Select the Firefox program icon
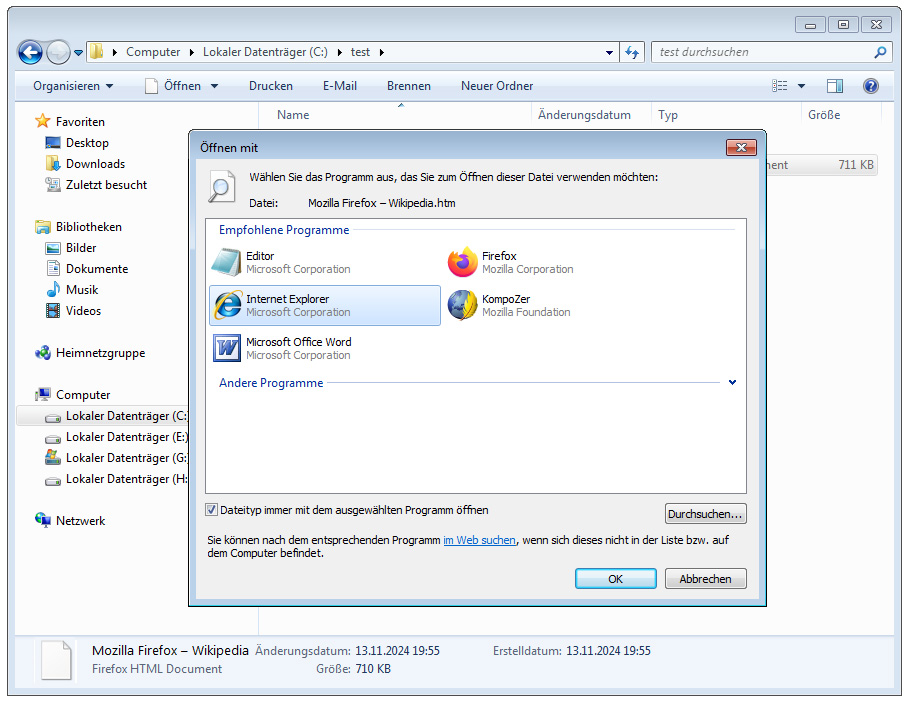 [462, 262]
